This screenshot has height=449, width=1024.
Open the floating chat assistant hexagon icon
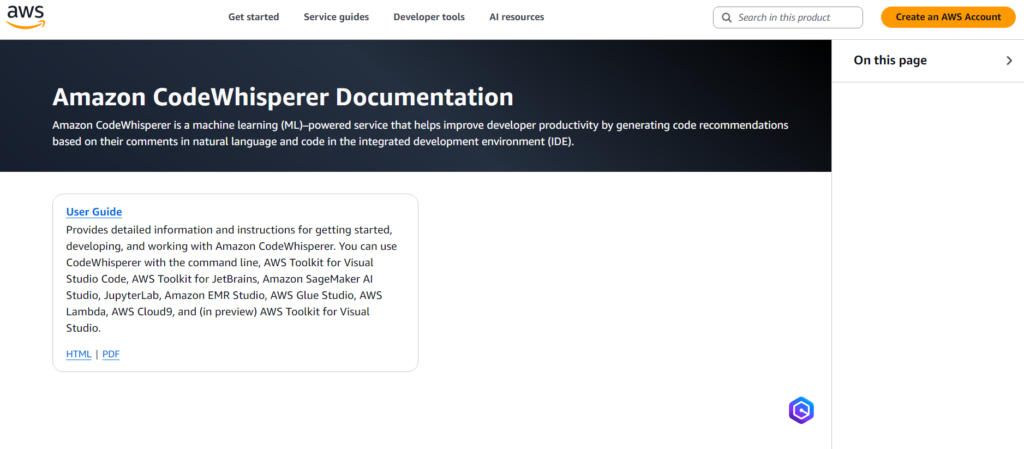801,411
